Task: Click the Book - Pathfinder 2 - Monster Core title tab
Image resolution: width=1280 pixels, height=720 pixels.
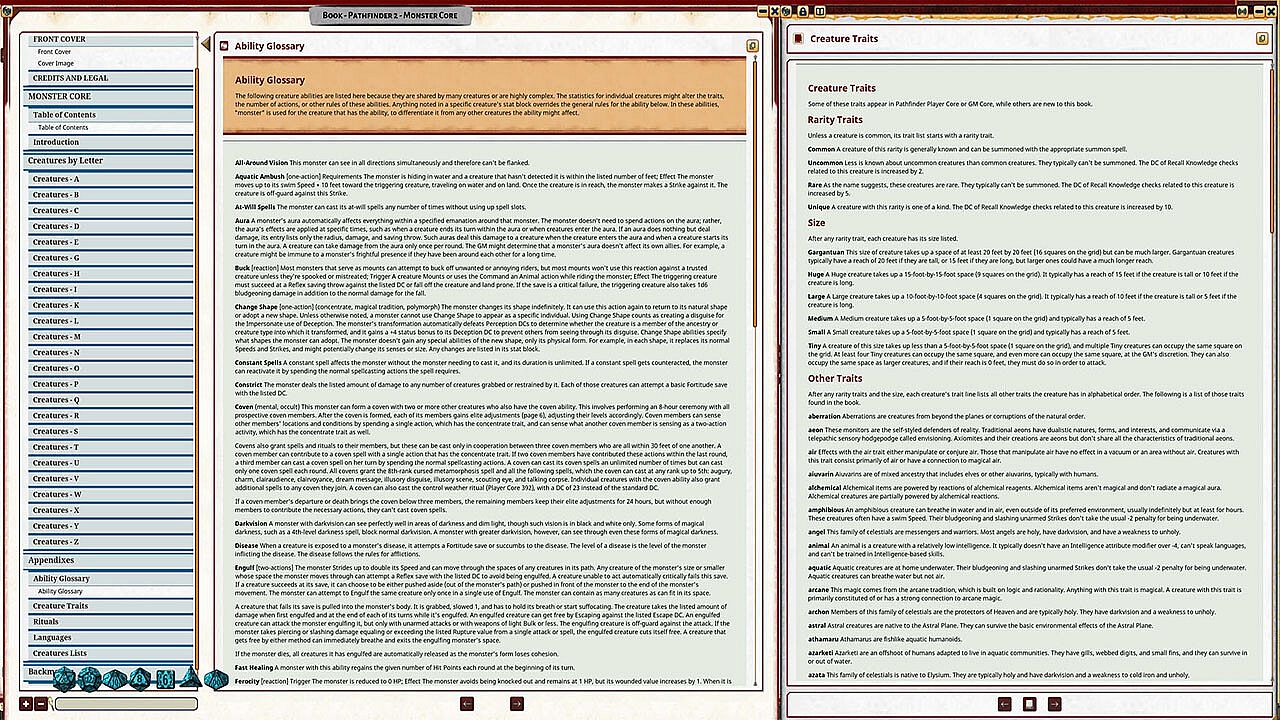Action: pyautogui.click(x=389, y=15)
